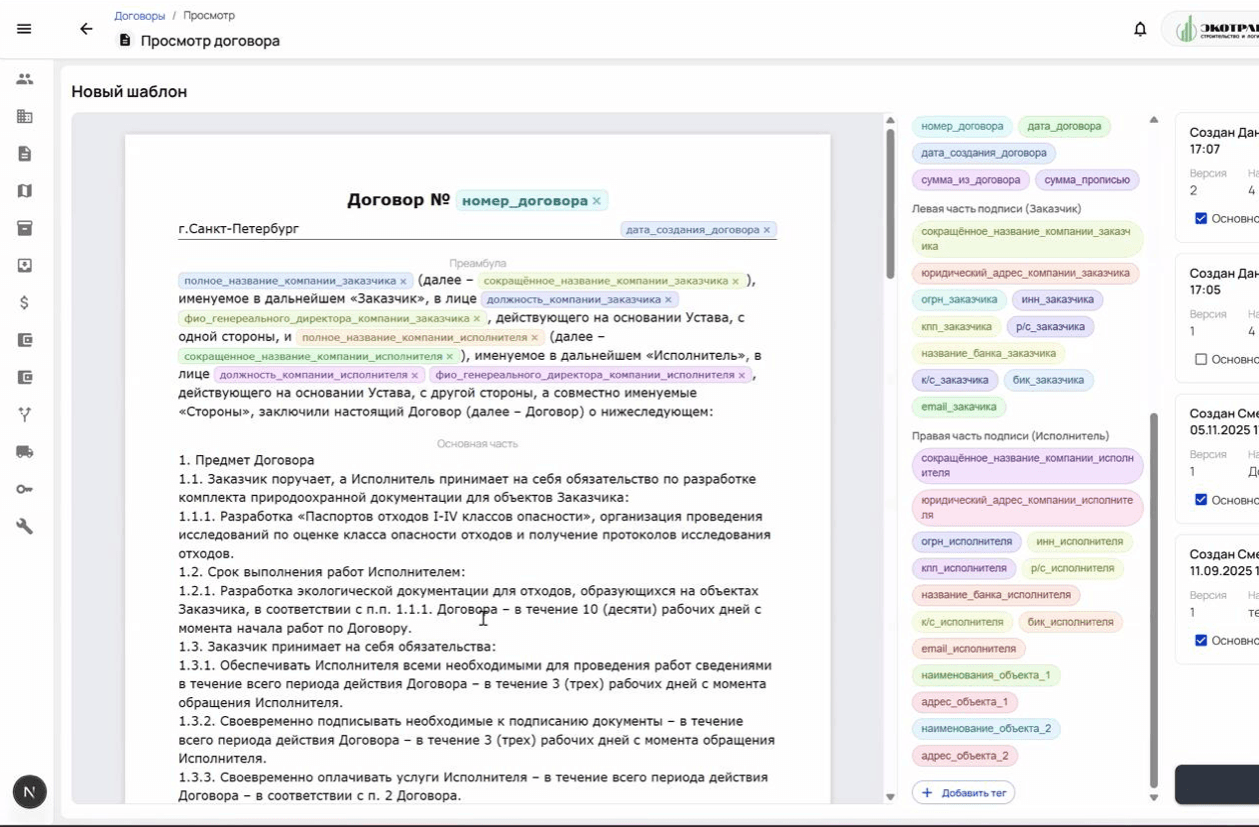
Task: Open the key icon in sidebar
Action: coord(25,489)
